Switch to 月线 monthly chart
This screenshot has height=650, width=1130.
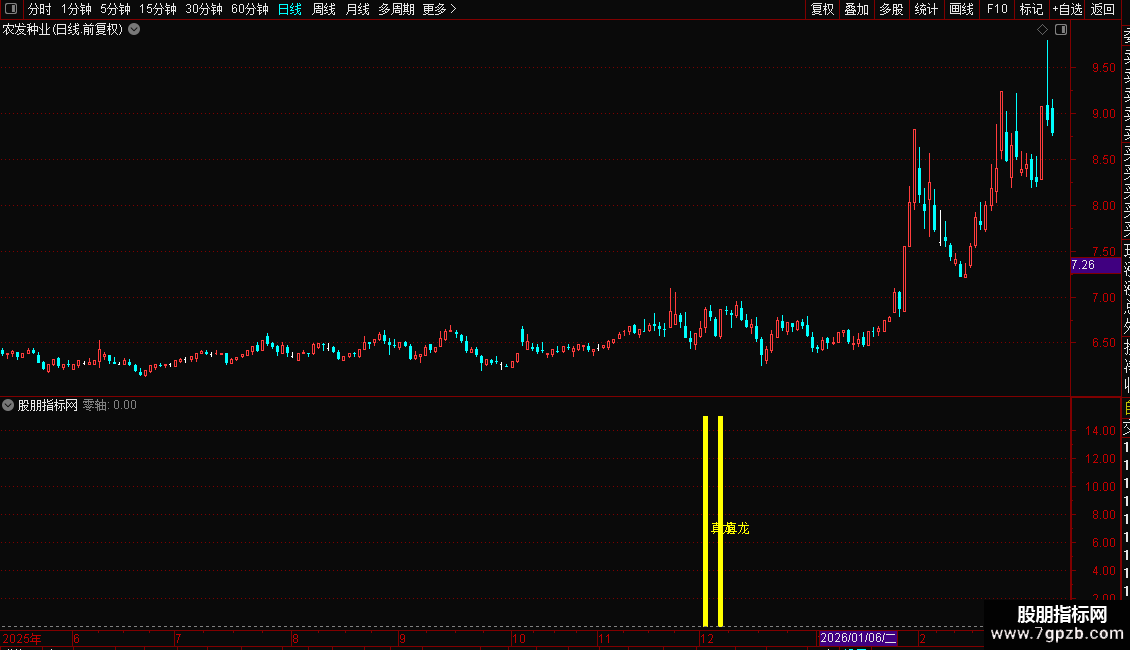tap(357, 9)
